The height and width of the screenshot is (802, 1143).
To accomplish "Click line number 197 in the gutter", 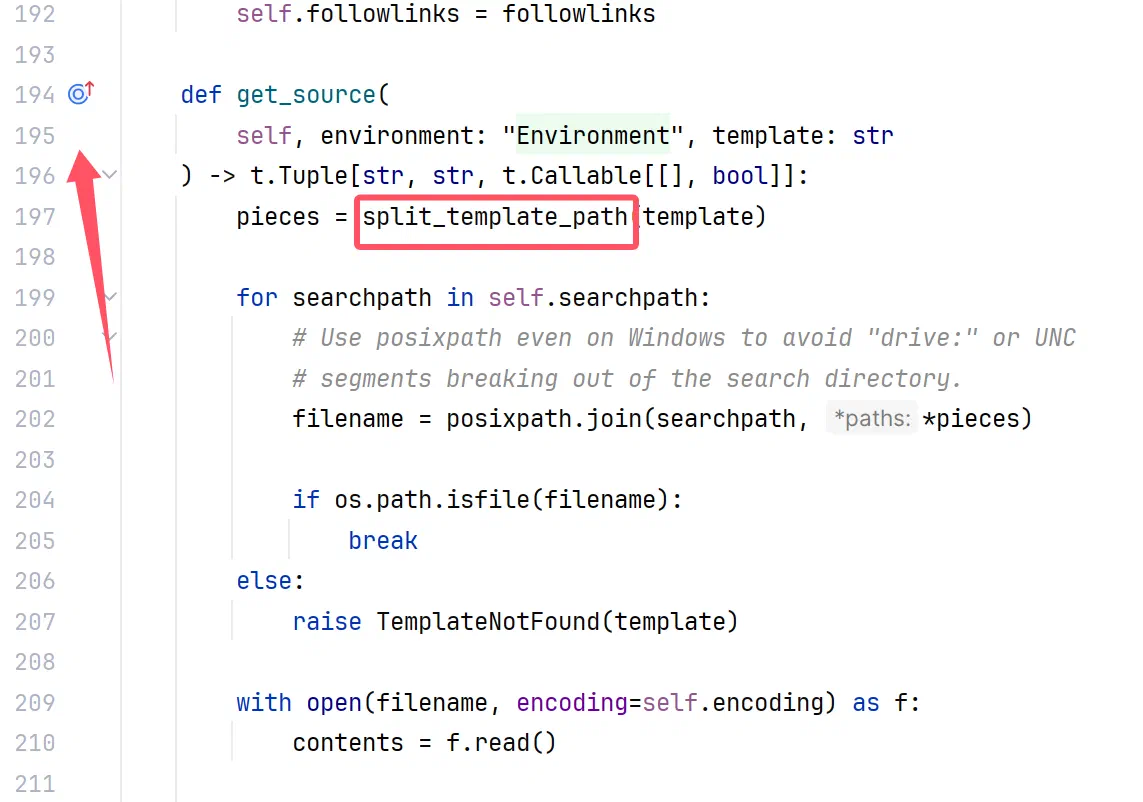I will [x=35, y=217].
